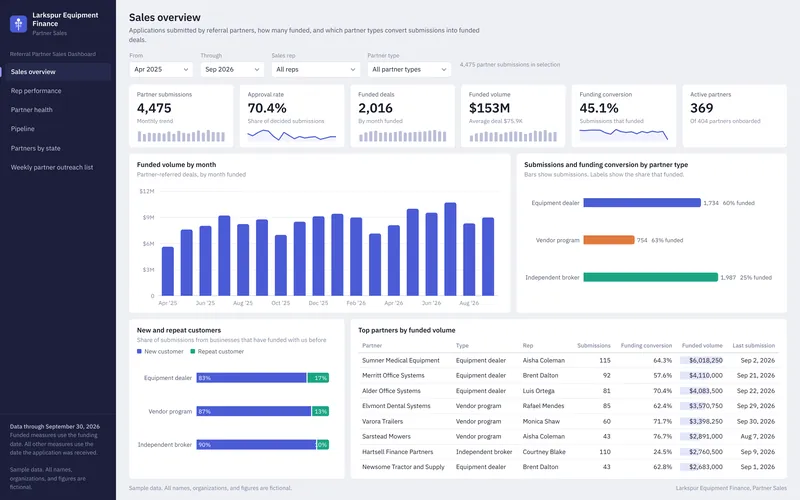Open the From date dropdown (Apr 2025)
The height and width of the screenshot is (500, 800).
[161, 69]
